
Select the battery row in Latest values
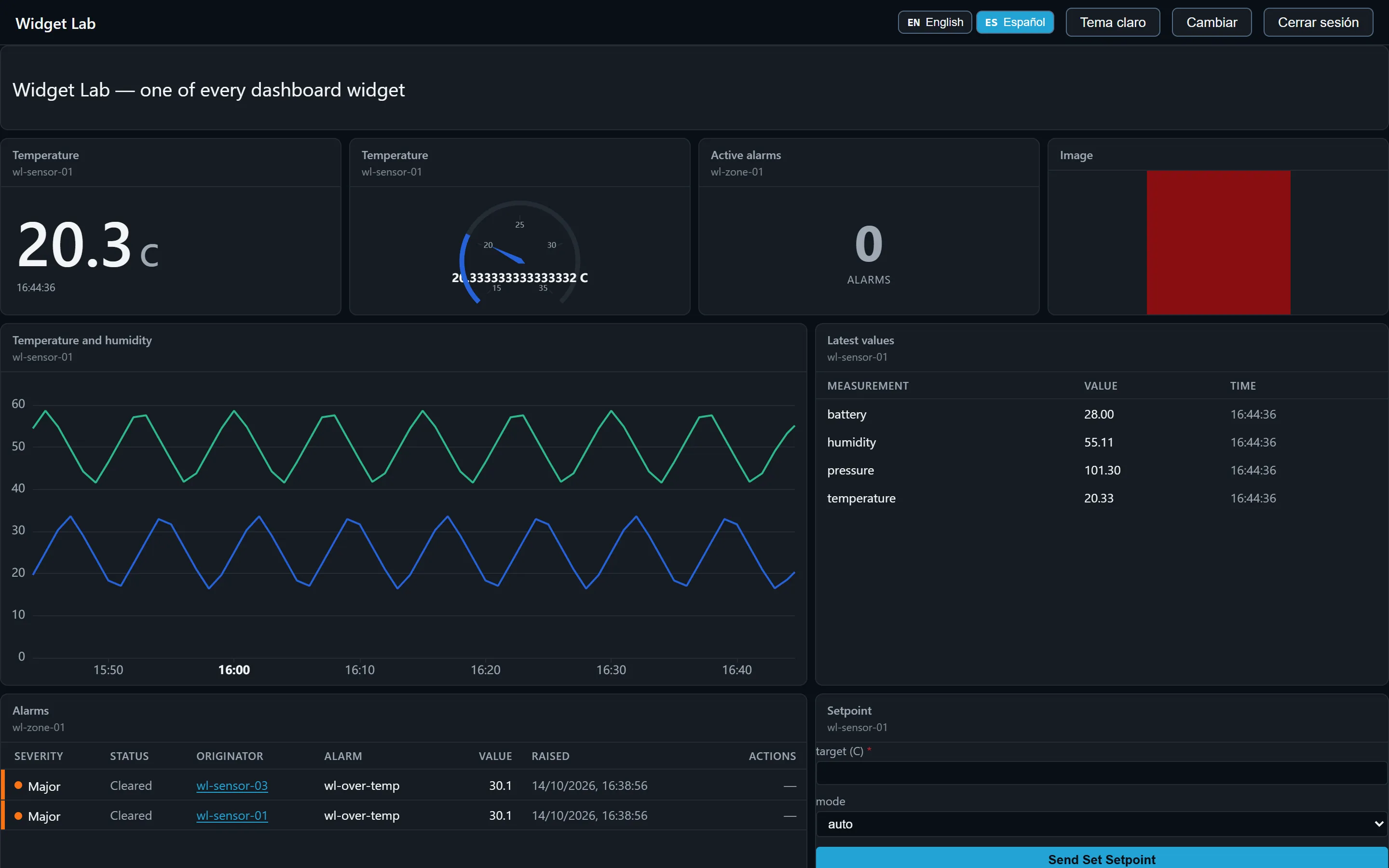tap(1102, 414)
